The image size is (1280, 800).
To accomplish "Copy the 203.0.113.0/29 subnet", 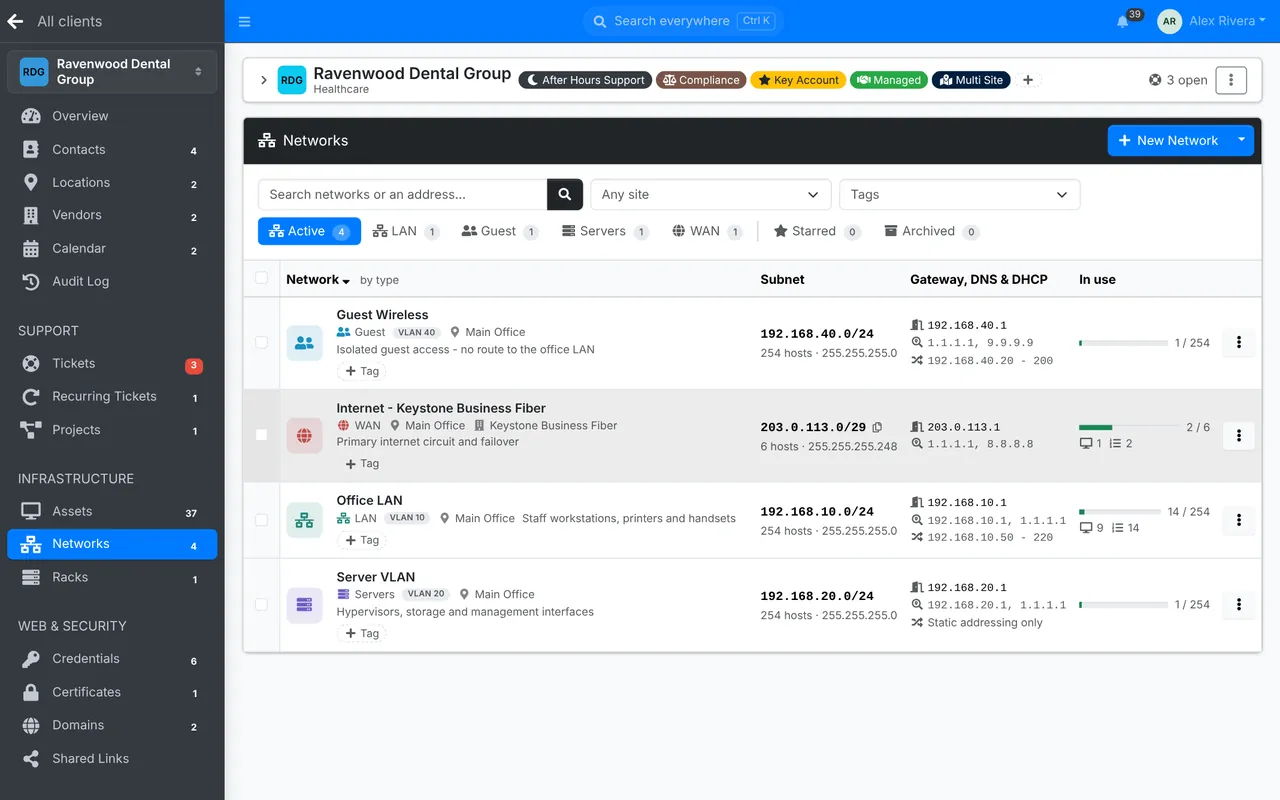I will coord(877,427).
